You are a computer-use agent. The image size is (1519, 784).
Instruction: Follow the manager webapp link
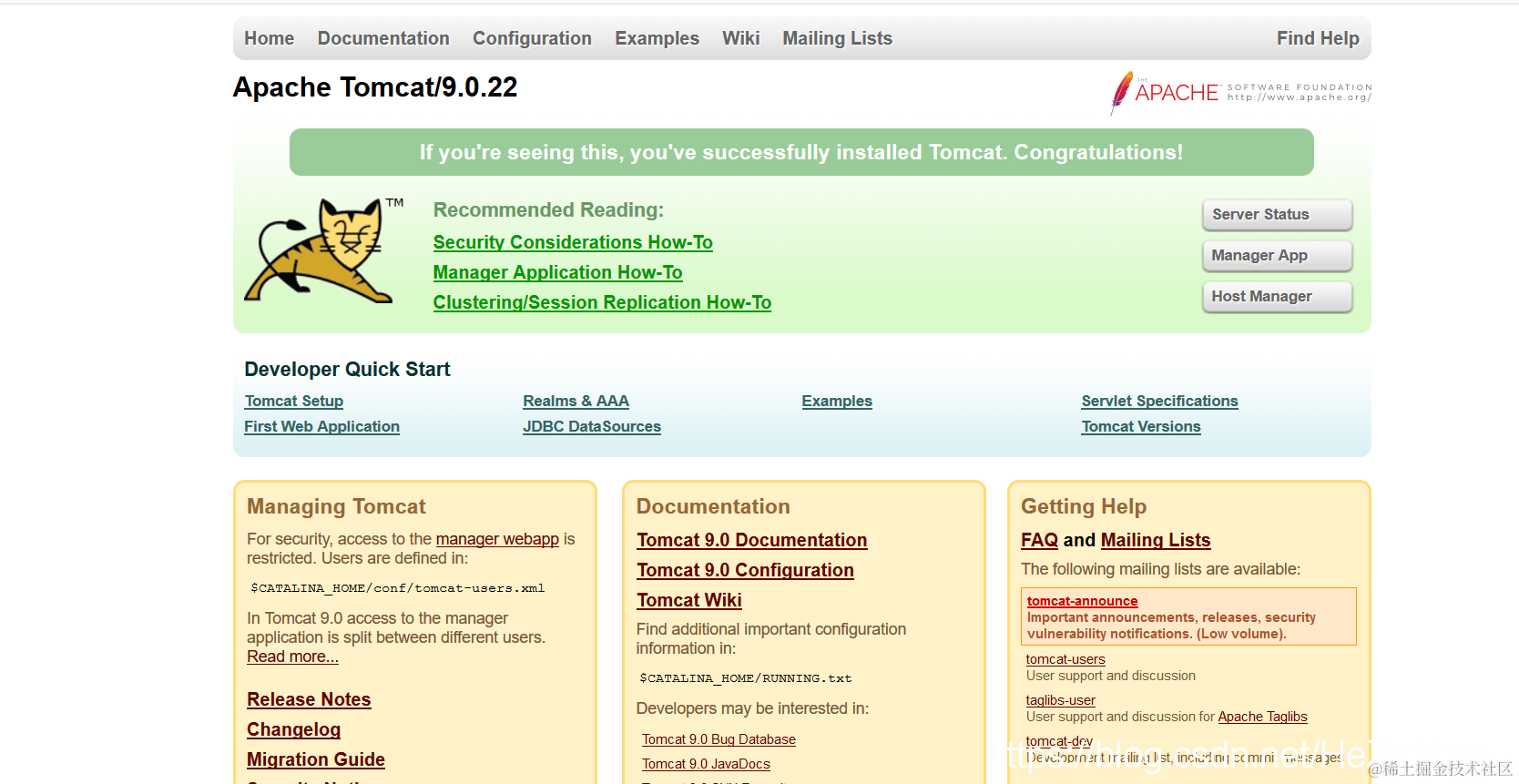(x=497, y=539)
